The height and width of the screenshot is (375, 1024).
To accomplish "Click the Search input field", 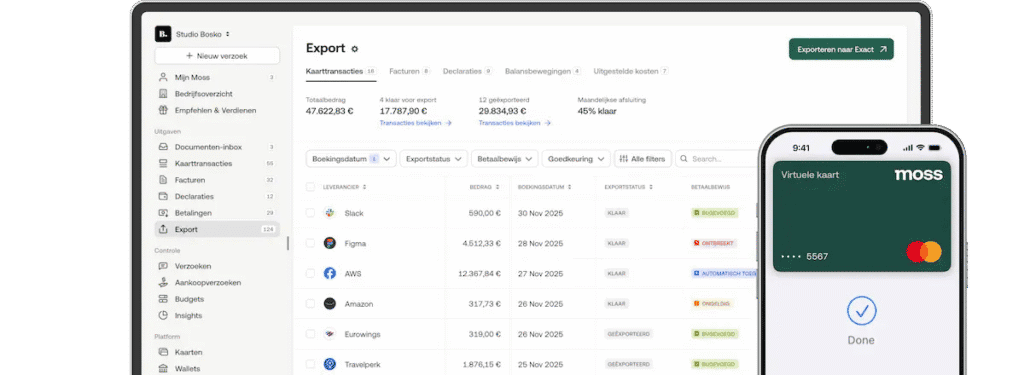I will 717,159.
